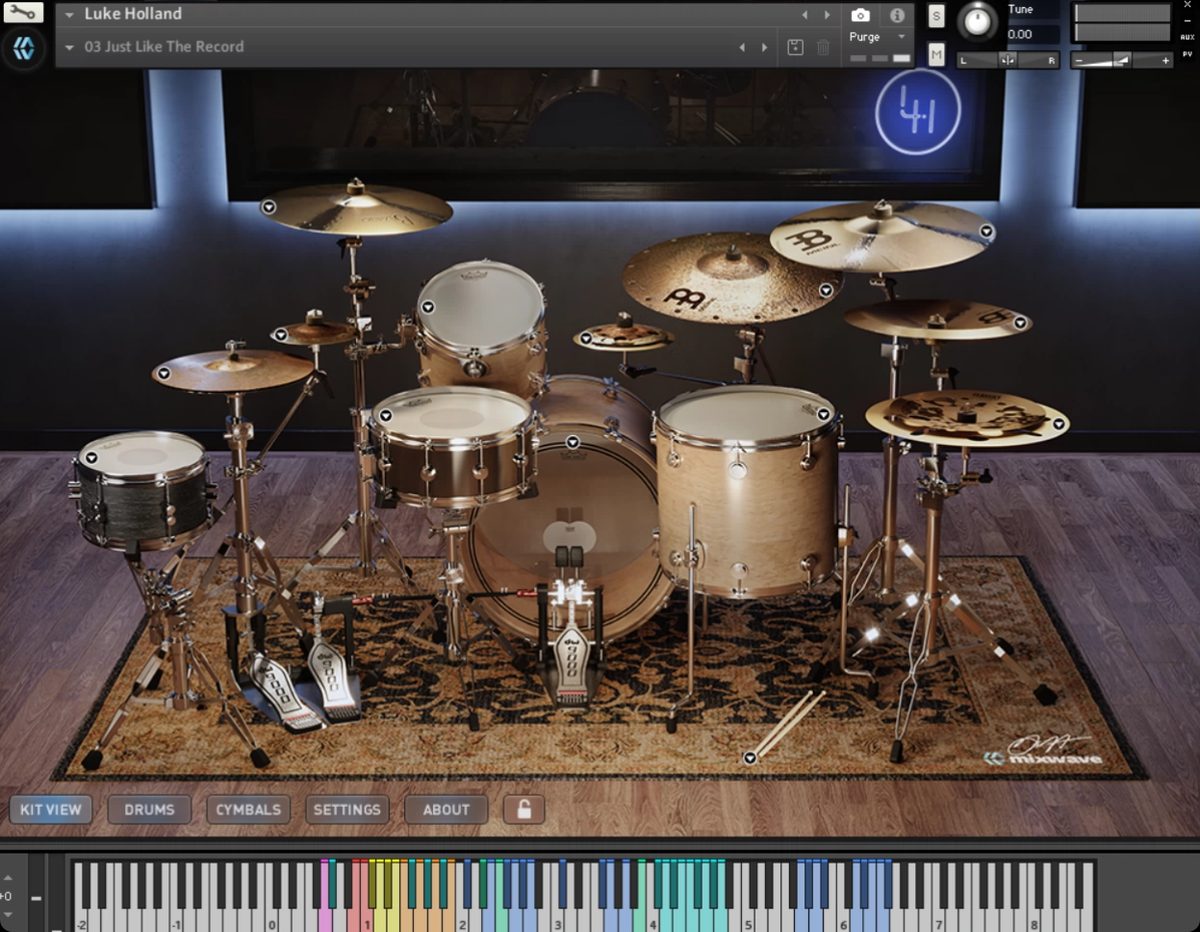Viewport: 1200px width, 932px height.
Task: Click the volume minus icon
Action: (1078, 60)
